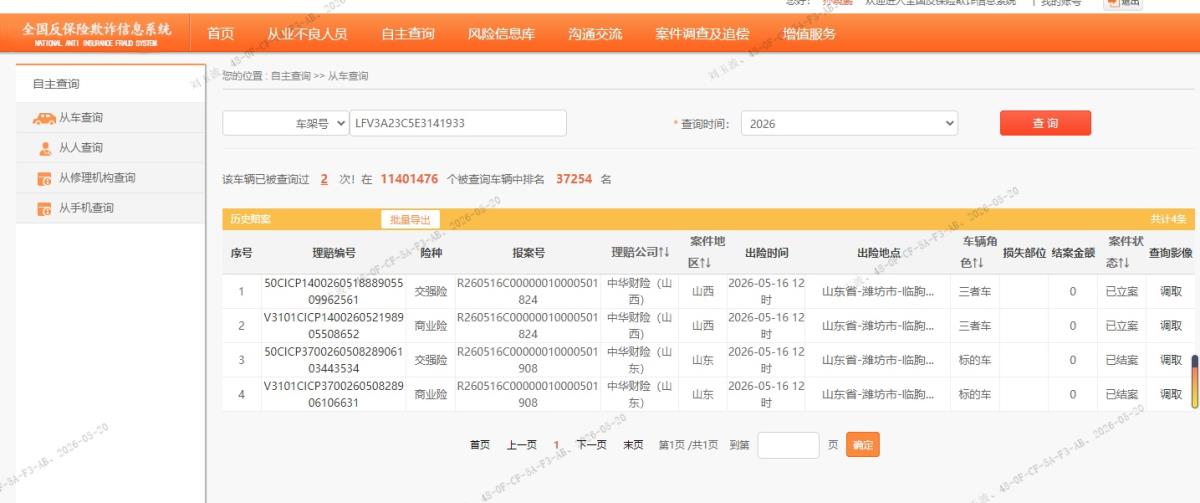This screenshot has width=1200, height=503.
Task: Open the 案件调查及追偿 menu
Action: click(702, 34)
